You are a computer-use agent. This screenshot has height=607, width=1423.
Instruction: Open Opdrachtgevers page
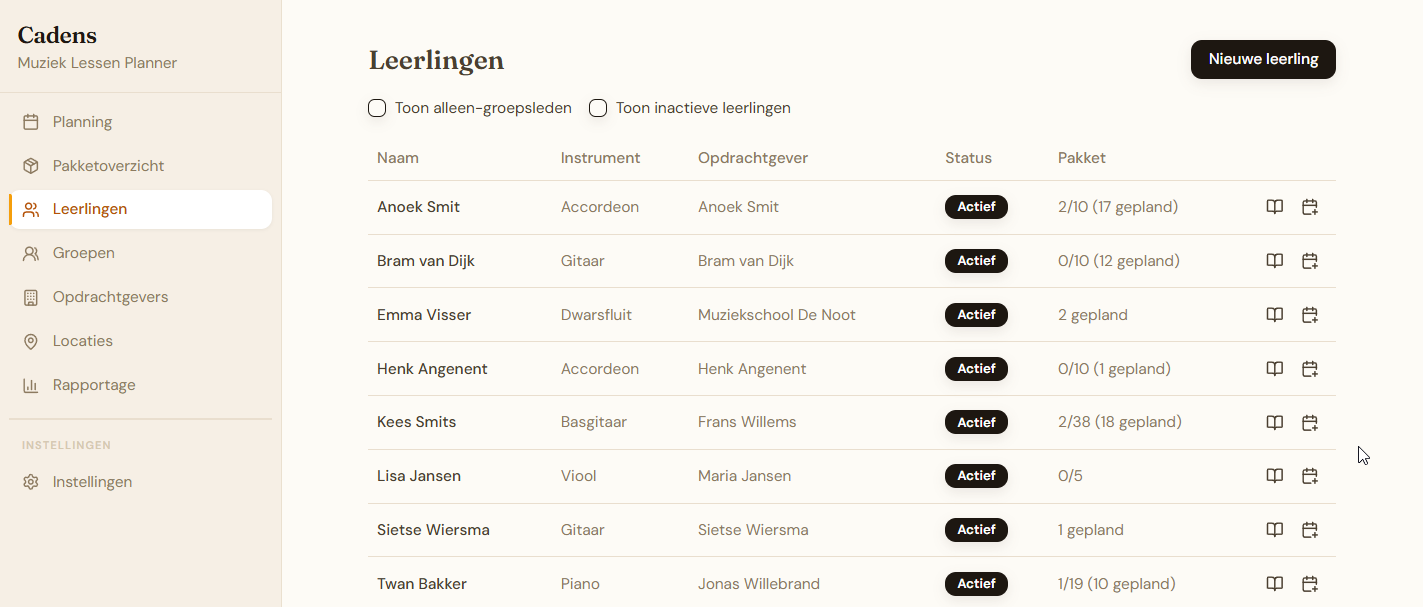110,297
